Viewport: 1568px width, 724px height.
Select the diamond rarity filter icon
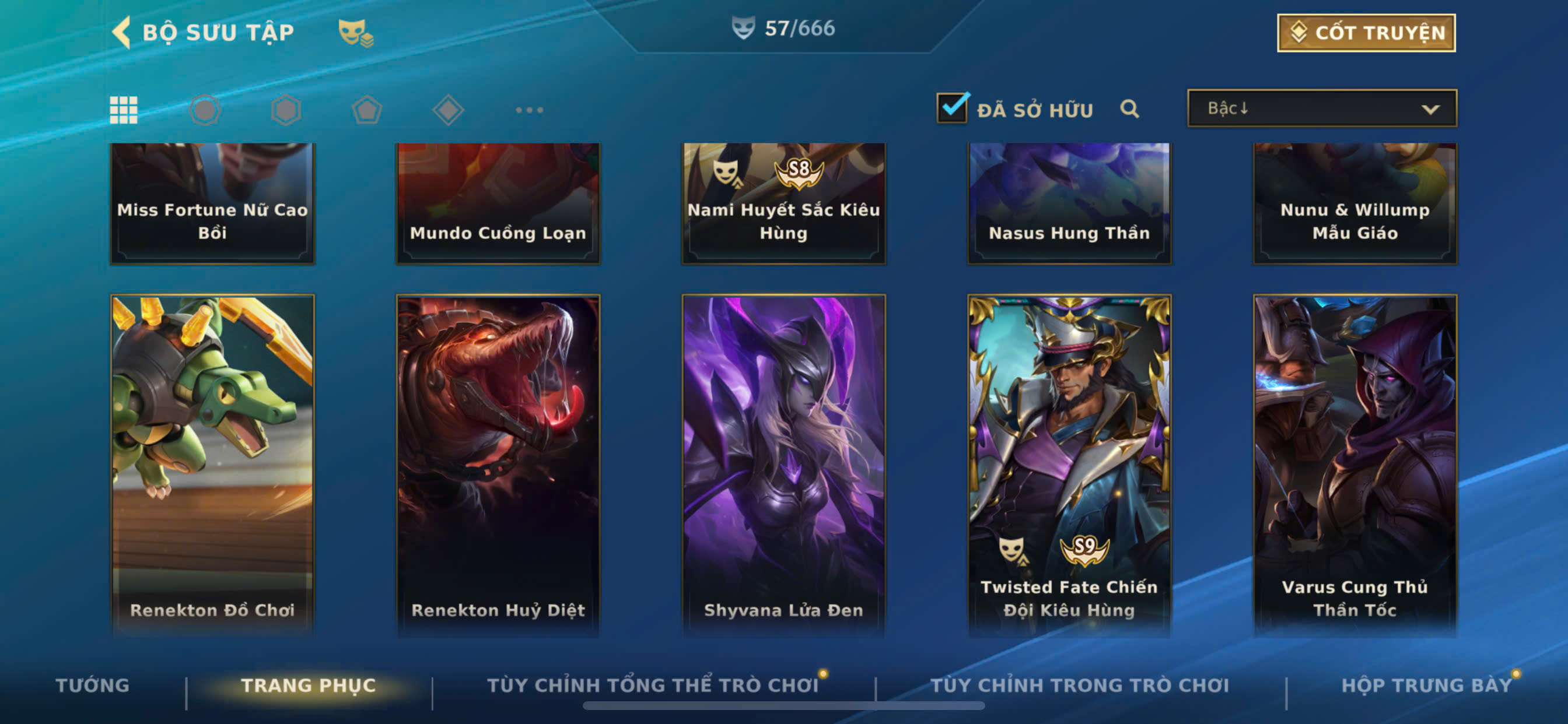449,110
